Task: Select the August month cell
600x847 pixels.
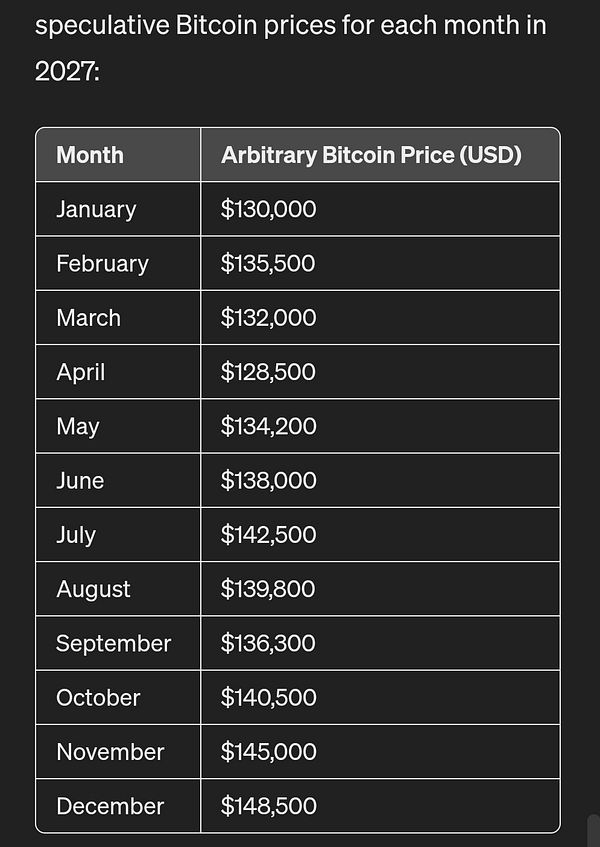Action: [x=93, y=589]
